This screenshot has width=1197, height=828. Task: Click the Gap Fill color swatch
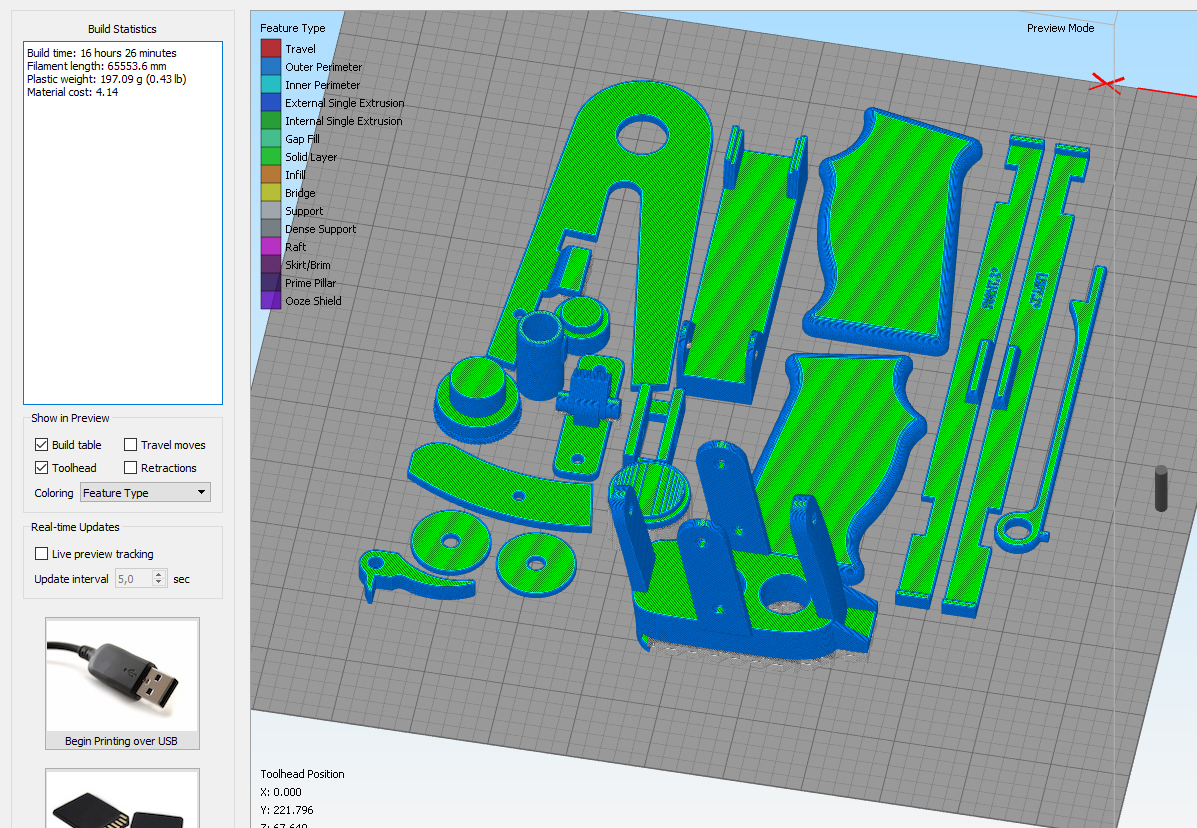click(271, 138)
